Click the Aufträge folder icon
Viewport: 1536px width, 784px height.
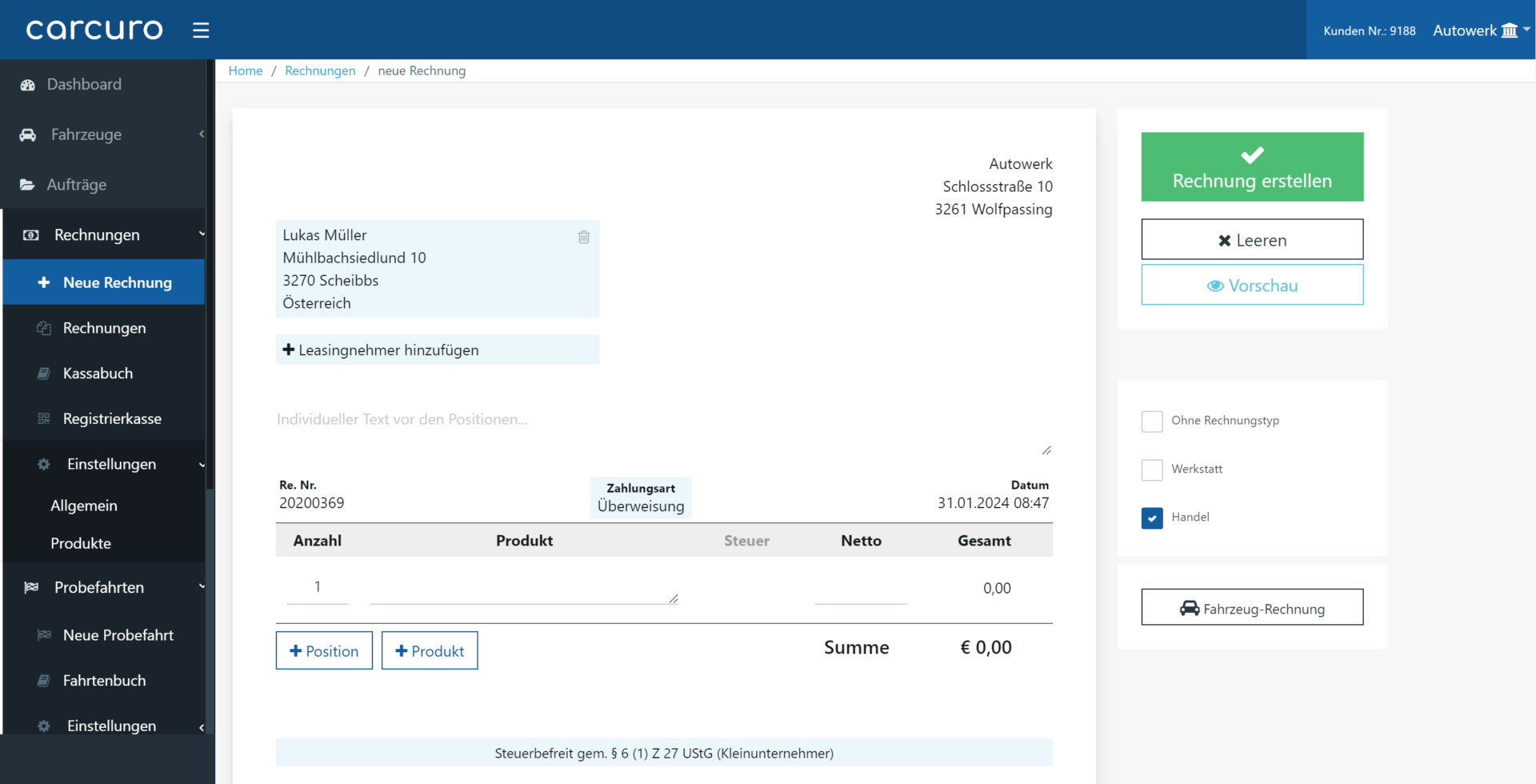coord(27,185)
